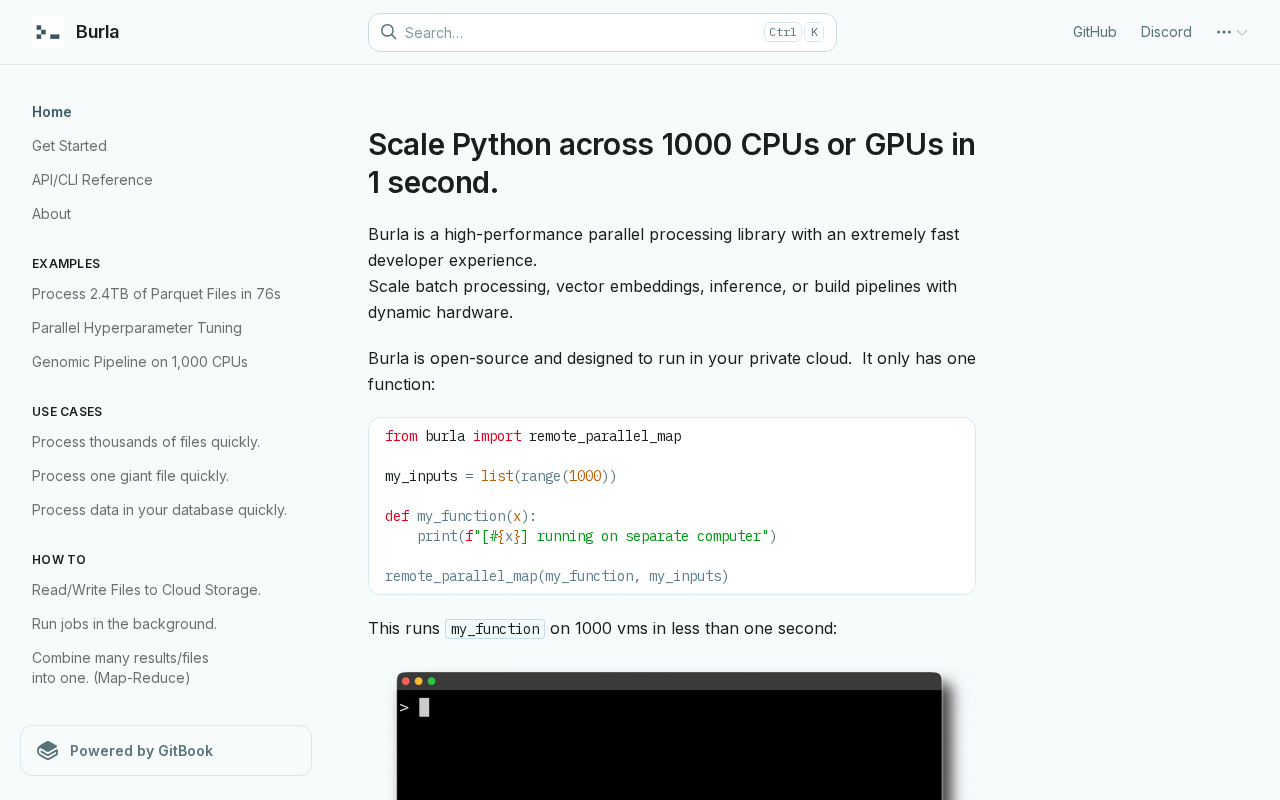Viewport: 1280px width, 800px height.
Task: Click the green terminal window dot
Action: click(432, 681)
